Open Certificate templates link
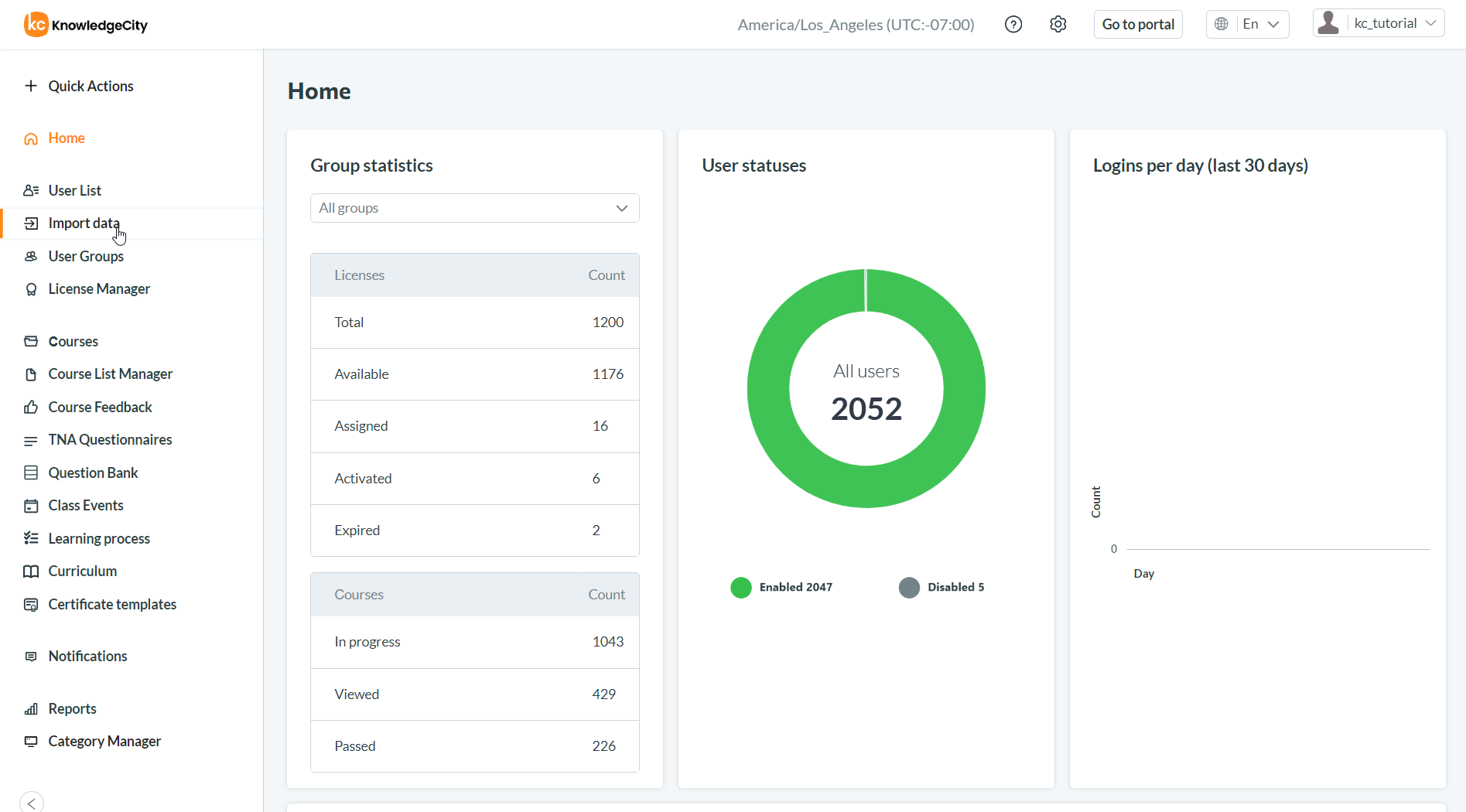This screenshot has width=1466, height=812. 112,605
